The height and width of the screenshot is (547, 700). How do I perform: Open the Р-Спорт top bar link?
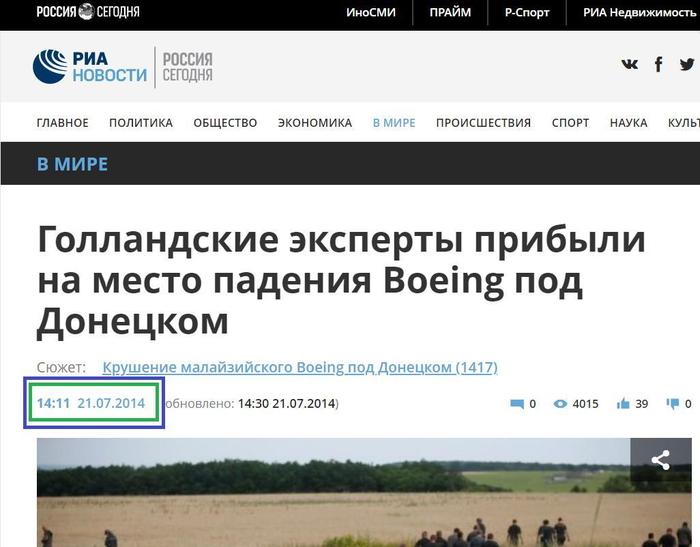click(x=527, y=13)
